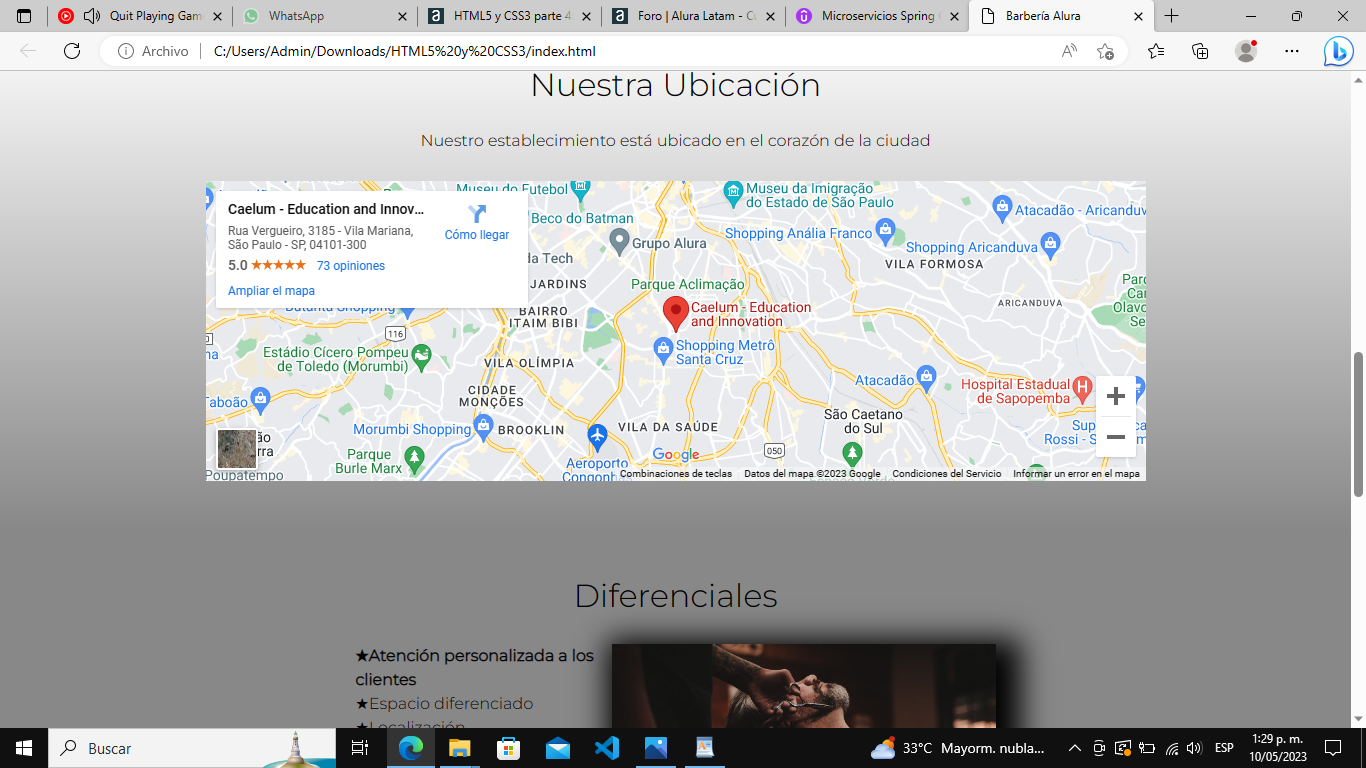Zoom in on the map

click(x=1116, y=397)
